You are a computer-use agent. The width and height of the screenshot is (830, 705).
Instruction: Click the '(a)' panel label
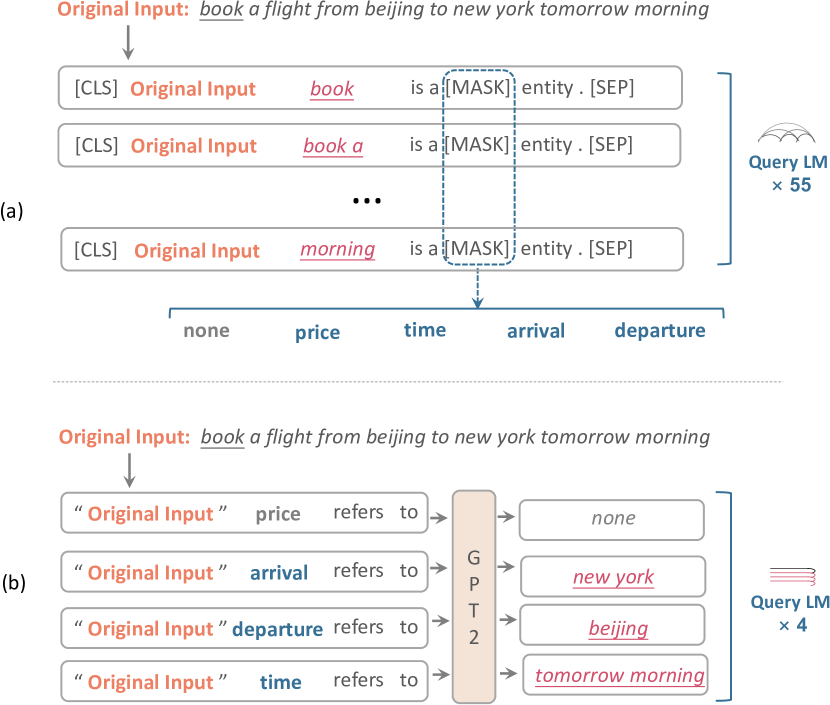click(x=12, y=211)
